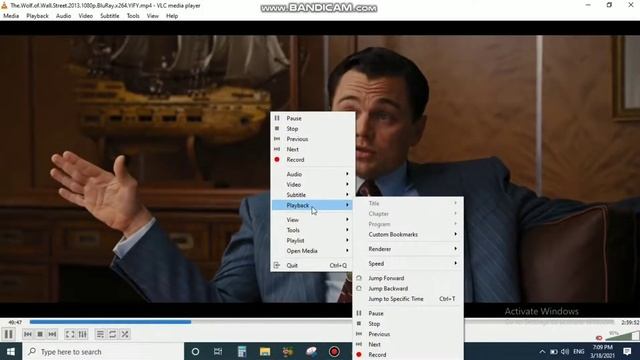Open the 7:09 PM clock and calendar
This screenshot has width=640, height=360.
click(x=602, y=351)
